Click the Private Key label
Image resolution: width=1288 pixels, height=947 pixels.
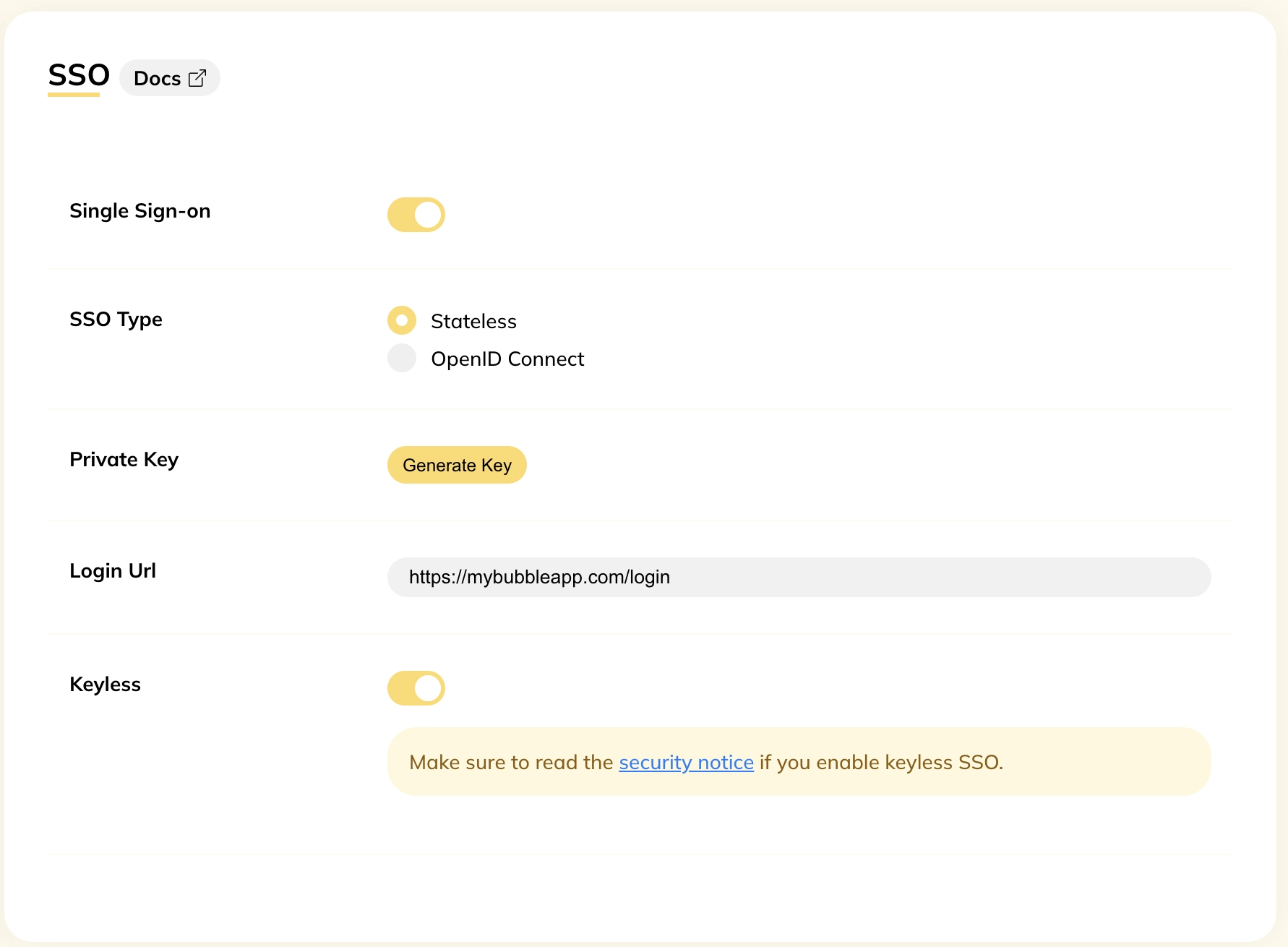pos(124,460)
